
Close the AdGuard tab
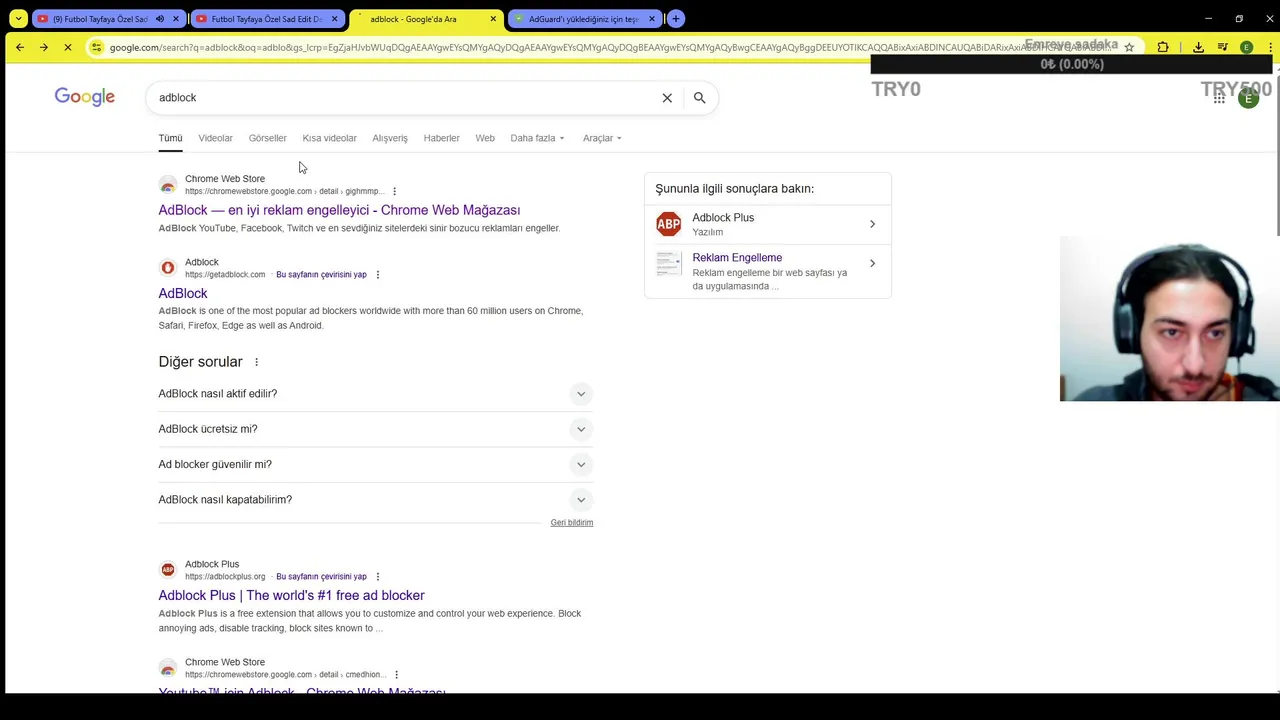tap(652, 18)
